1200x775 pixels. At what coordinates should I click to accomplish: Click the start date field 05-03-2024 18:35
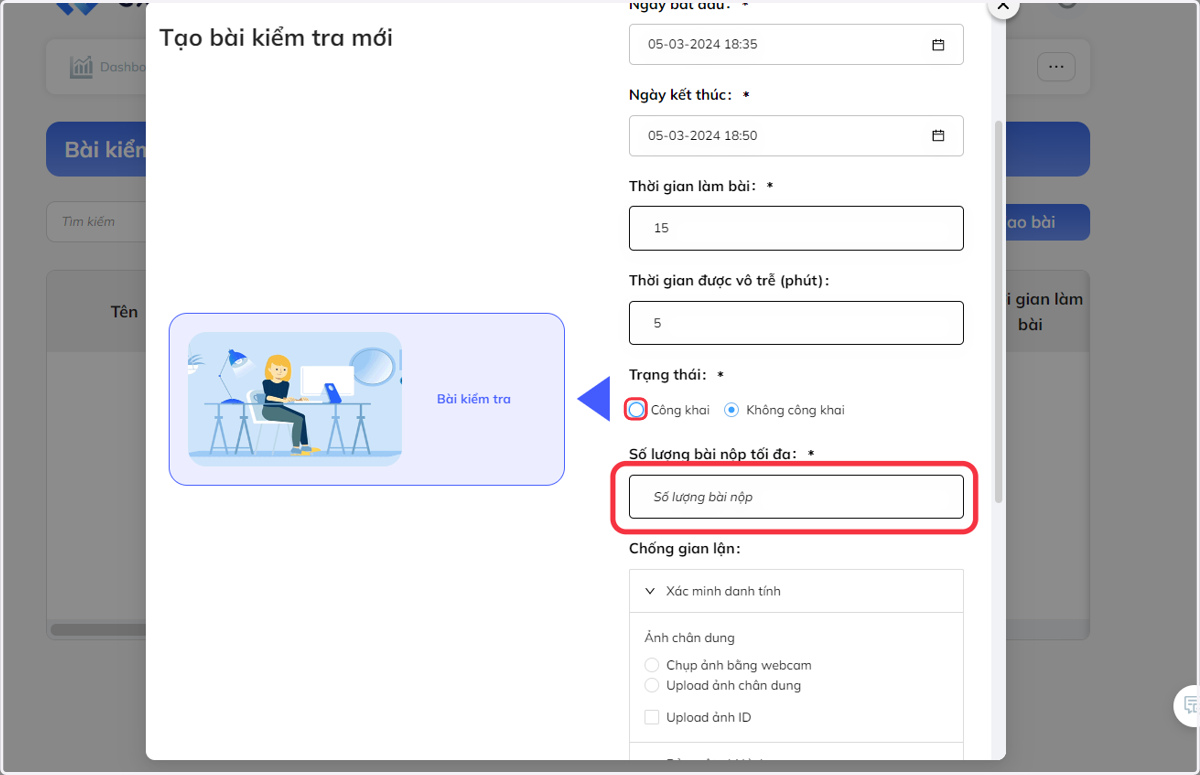pyautogui.click(x=796, y=45)
